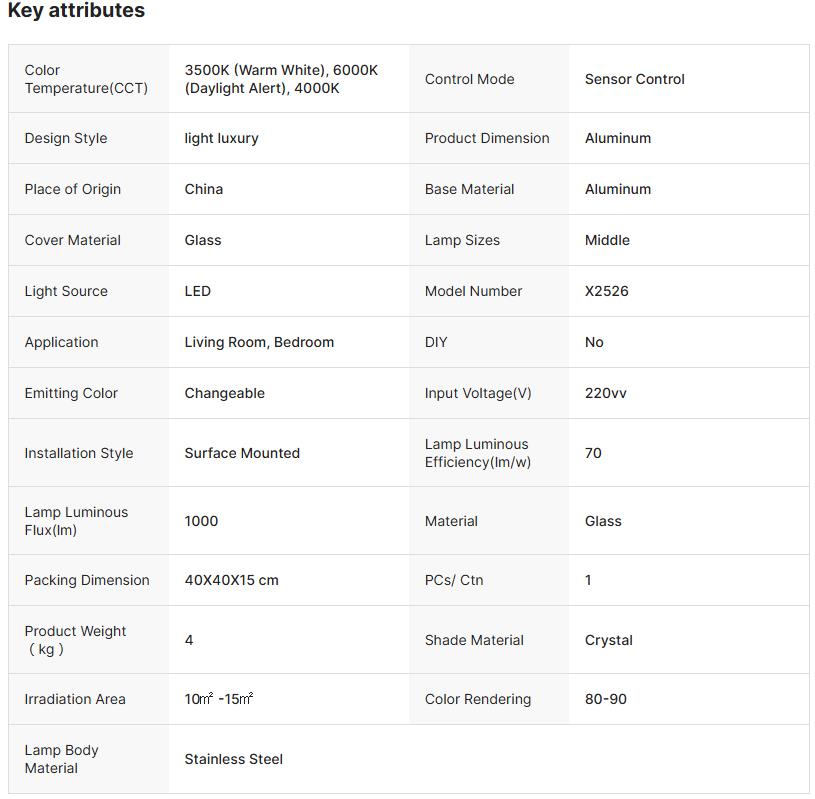
Task: Click the DIY attribute label
Action: tap(436, 342)
